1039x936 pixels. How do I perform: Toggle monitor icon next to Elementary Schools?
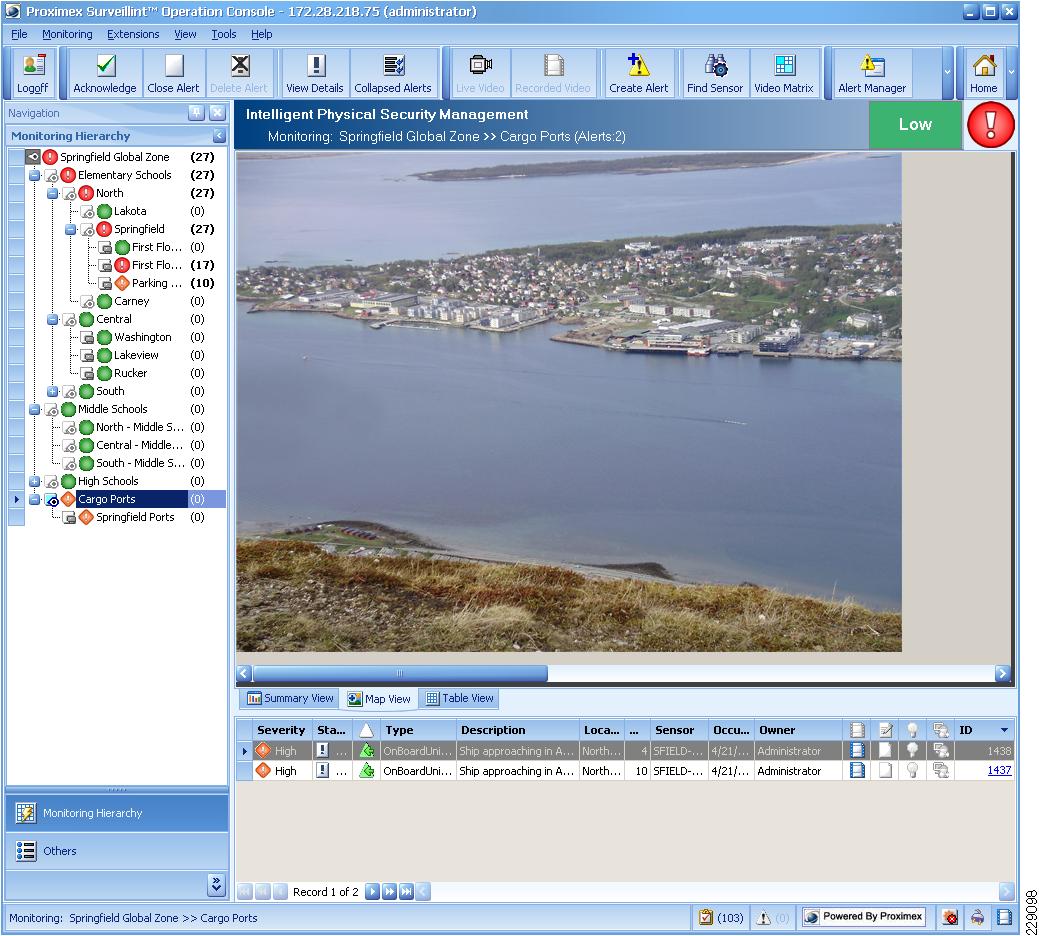[52, 176]
